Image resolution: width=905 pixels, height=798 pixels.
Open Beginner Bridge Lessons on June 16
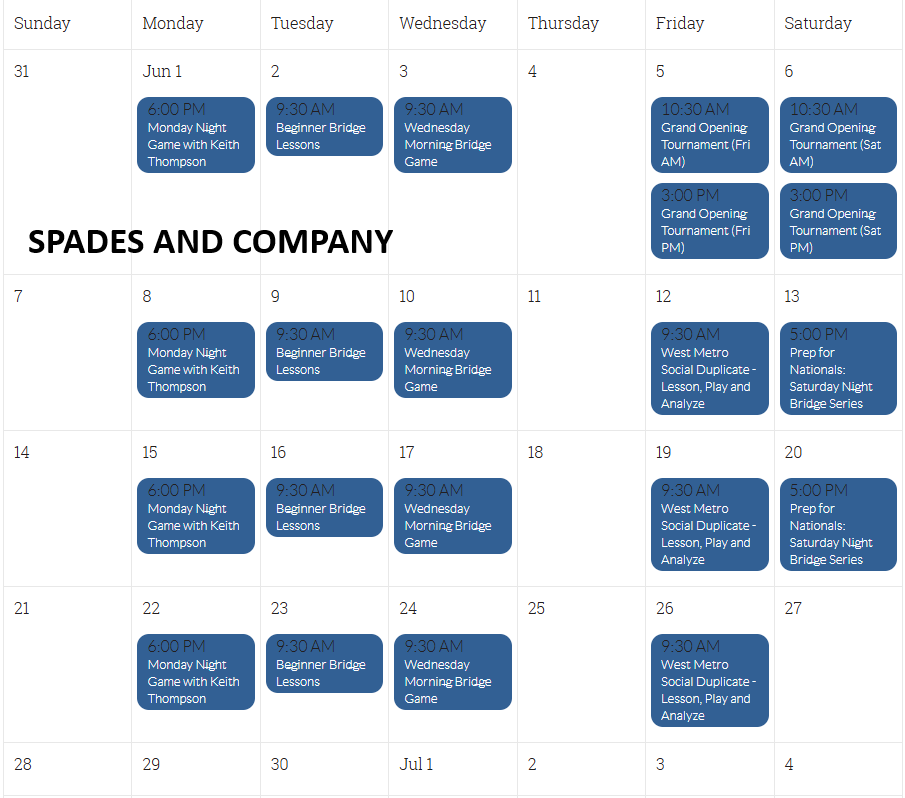(x=324, y=507)
